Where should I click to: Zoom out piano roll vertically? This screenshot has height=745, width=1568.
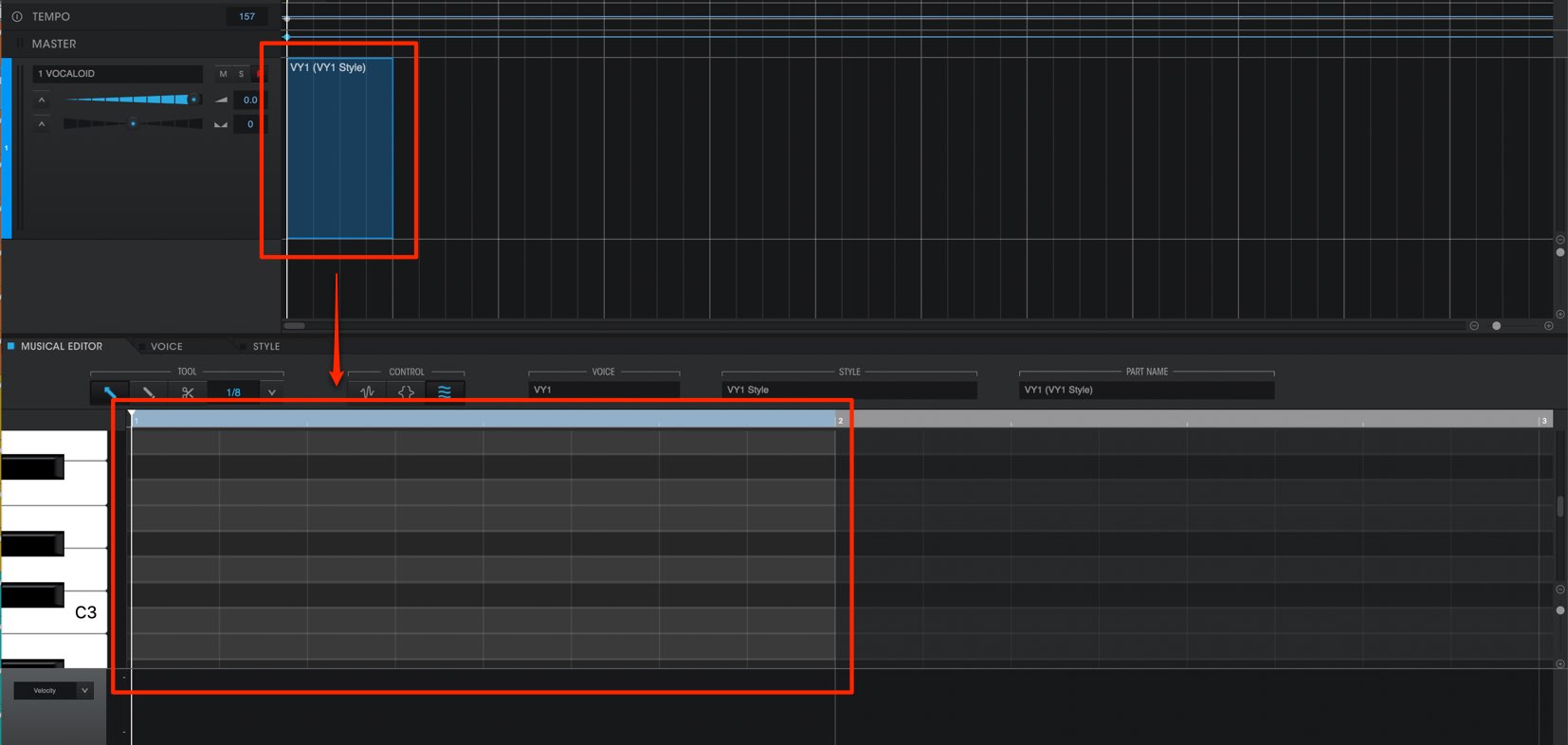[1560, 590]
